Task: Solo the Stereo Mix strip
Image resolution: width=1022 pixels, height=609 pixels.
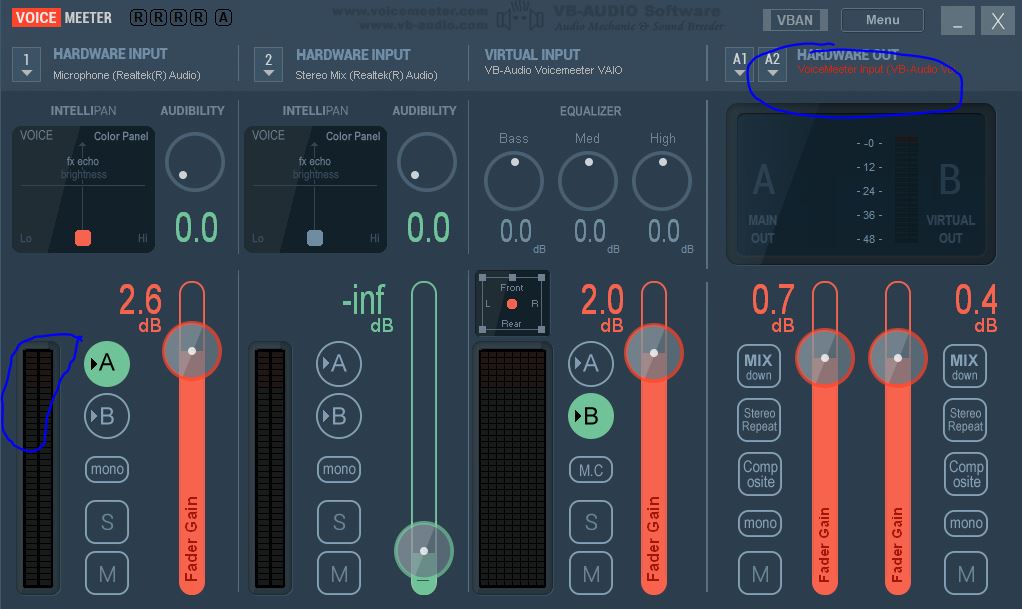Action: (x=339, y=522)
